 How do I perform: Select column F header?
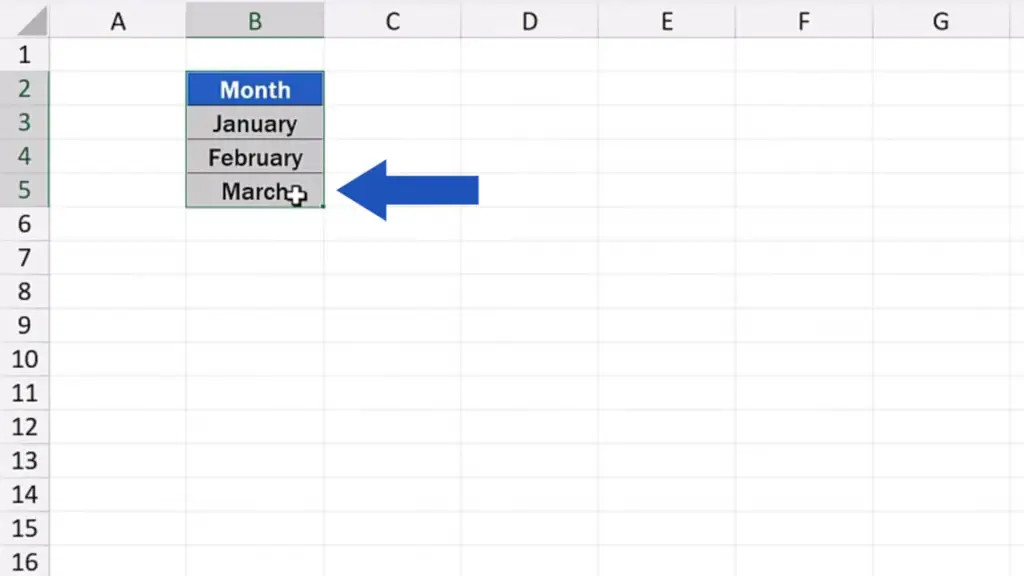[x=804, y=20]
